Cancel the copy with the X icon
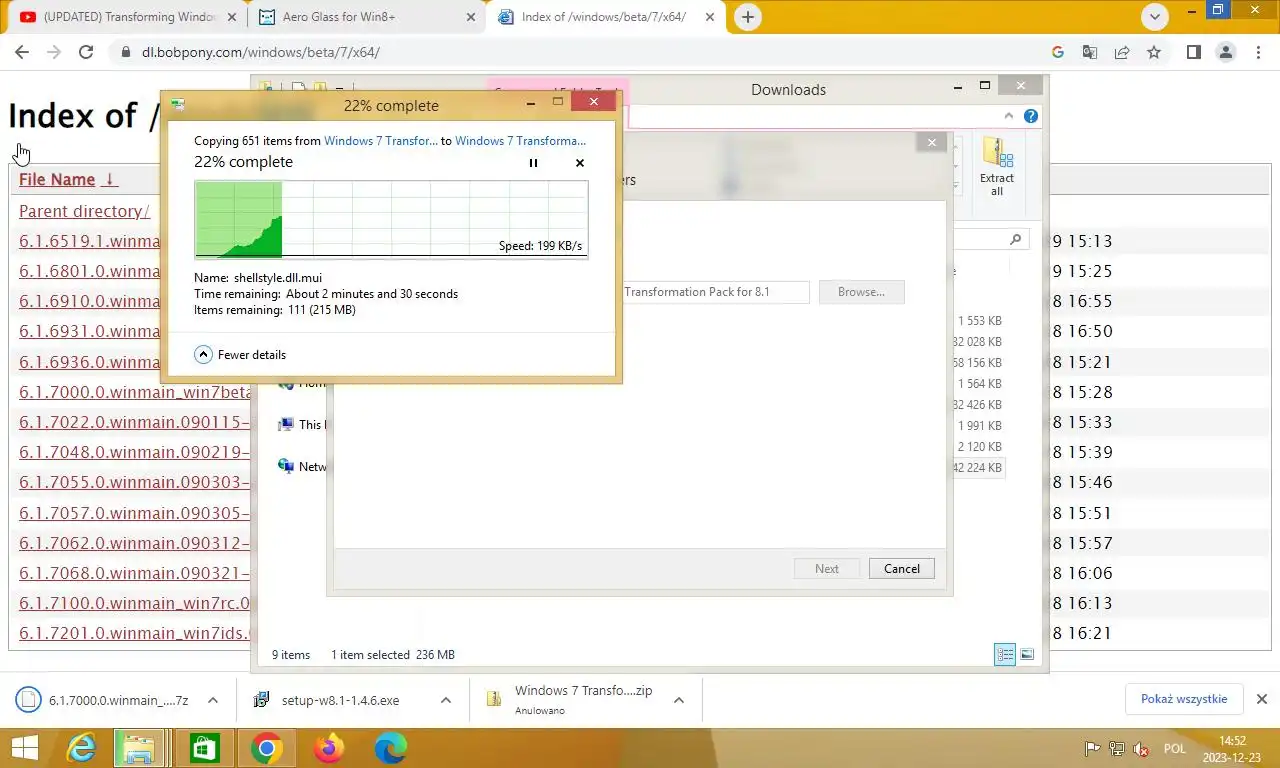This screenshot has width=1280, height=768. [x=580, y=163]
